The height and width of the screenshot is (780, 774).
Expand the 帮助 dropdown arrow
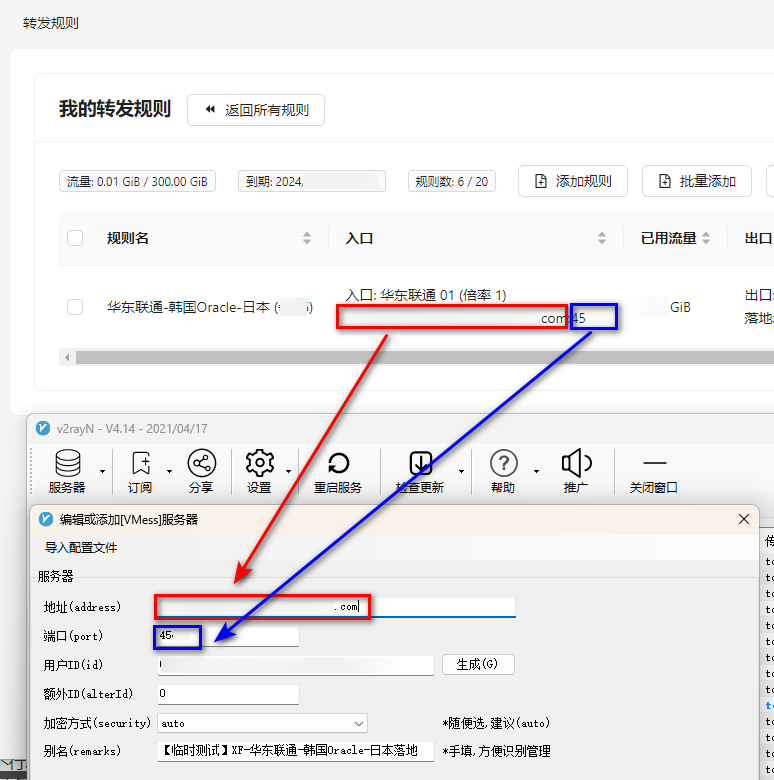[x=536, y=471]
